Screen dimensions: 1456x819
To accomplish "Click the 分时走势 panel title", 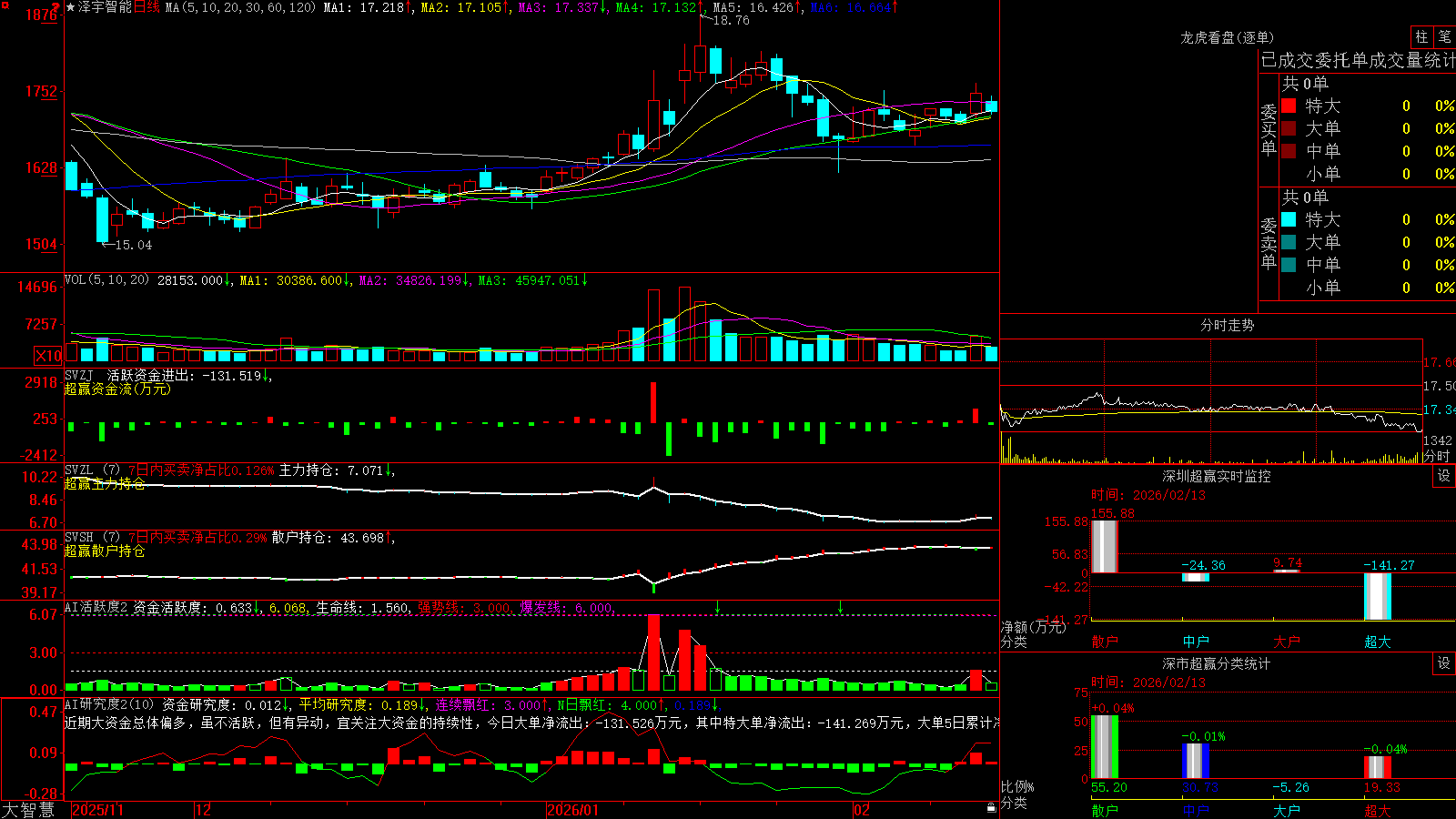I will click(x=1228, y=325).
